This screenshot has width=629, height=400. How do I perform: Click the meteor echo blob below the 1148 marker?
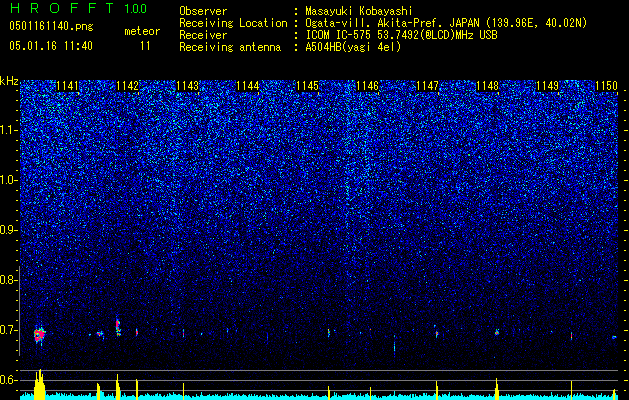[x=497, y=332]
